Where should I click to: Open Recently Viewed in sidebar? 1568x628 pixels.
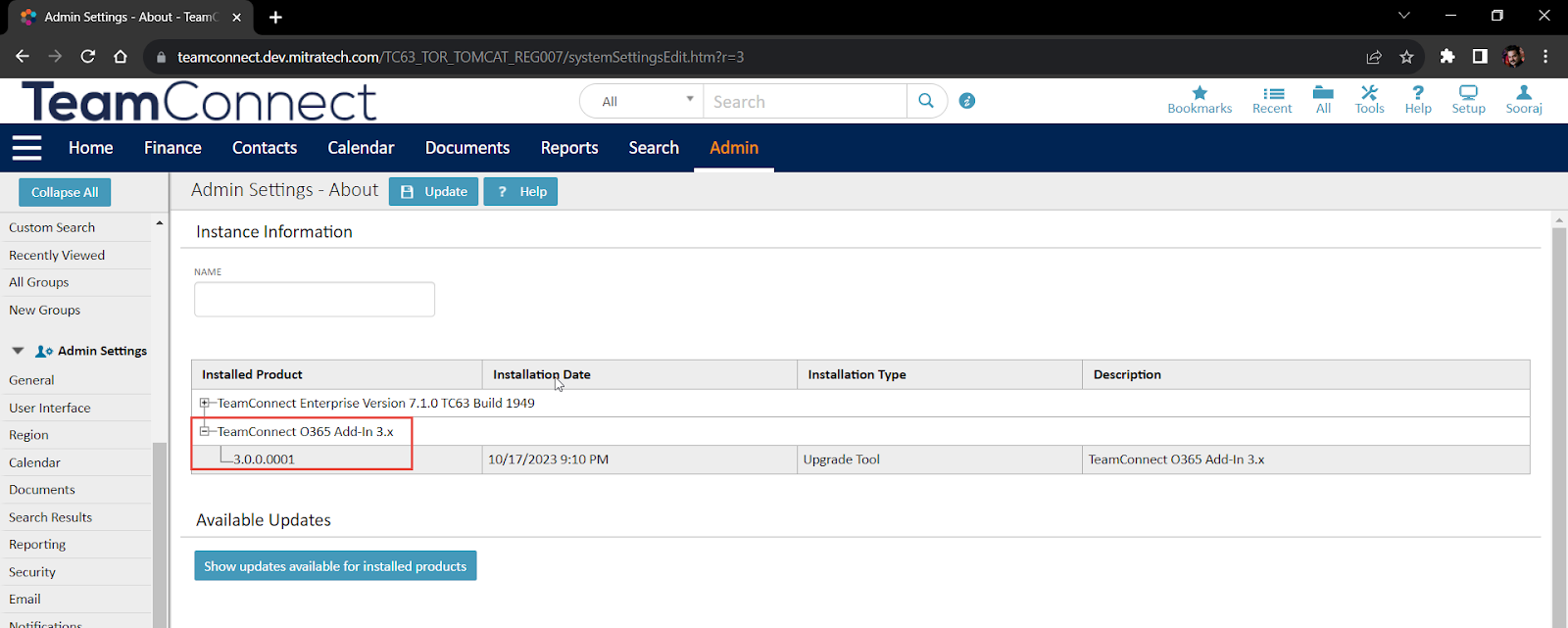point(57,255)
